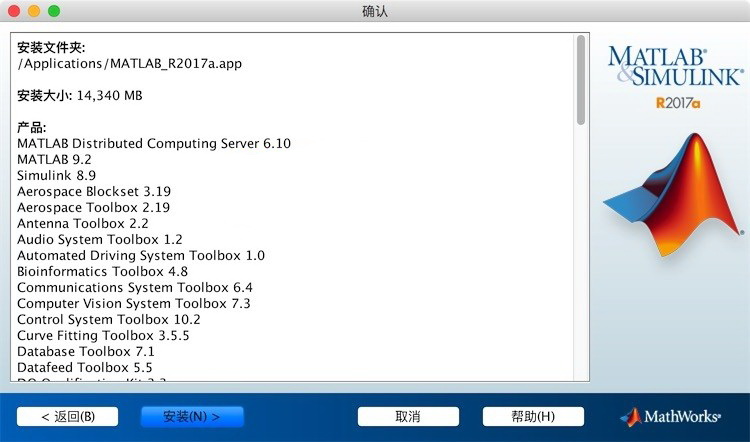
Task: Select Aerospace Toolbox 2.19
Action: pyautogui.click(x=93, y=208)
